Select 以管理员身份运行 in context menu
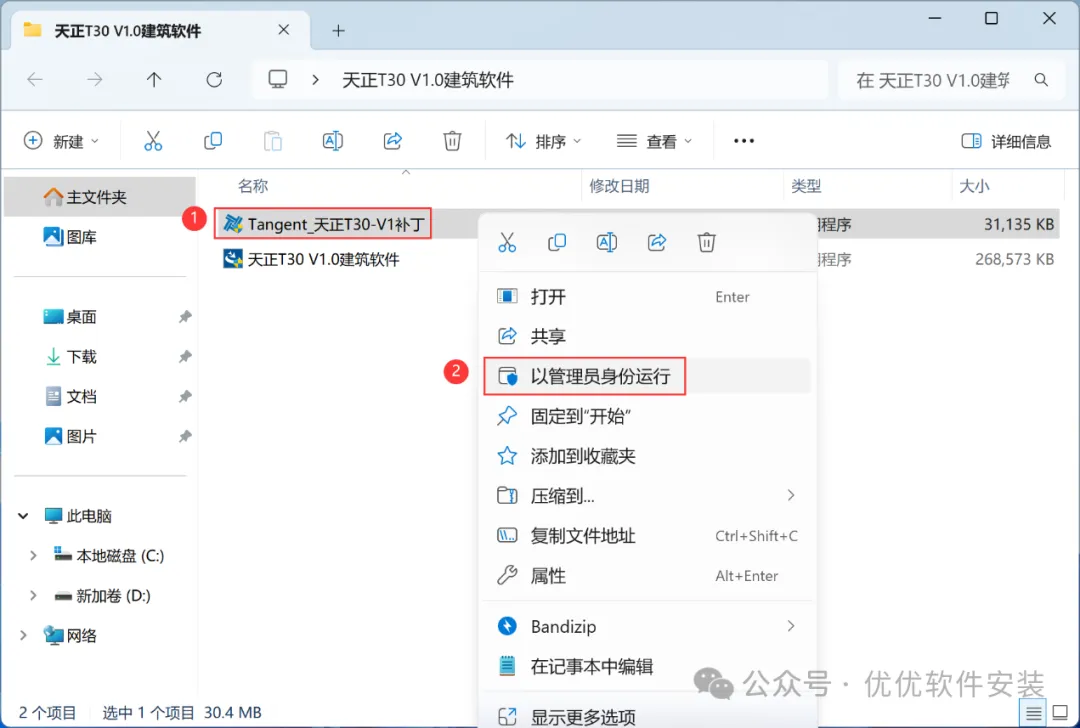1080x728 pixels. click(x=647, y=376)
